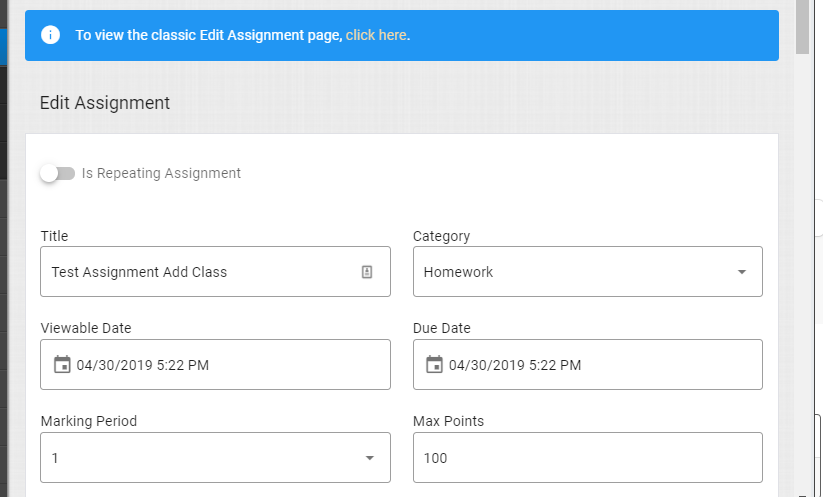Click the Max Points field label
The height and width of the screenshot is (497, 823).
(x=448, y=421)
